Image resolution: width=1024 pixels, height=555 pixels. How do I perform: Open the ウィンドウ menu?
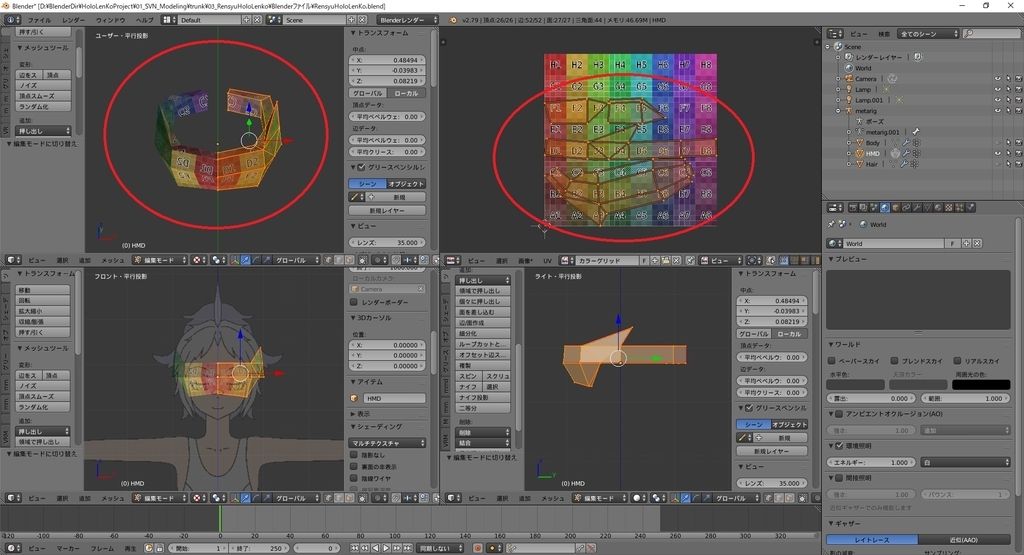click(x=110, y=20)
